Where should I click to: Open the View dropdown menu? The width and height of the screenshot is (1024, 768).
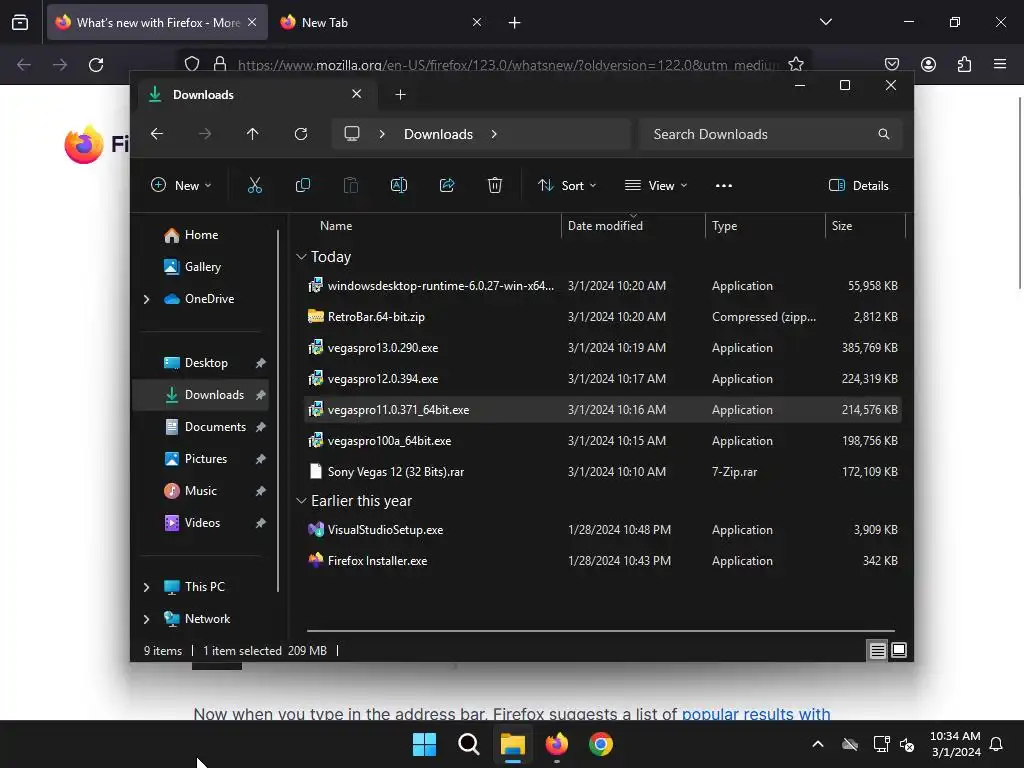click(x=656, y=185)
